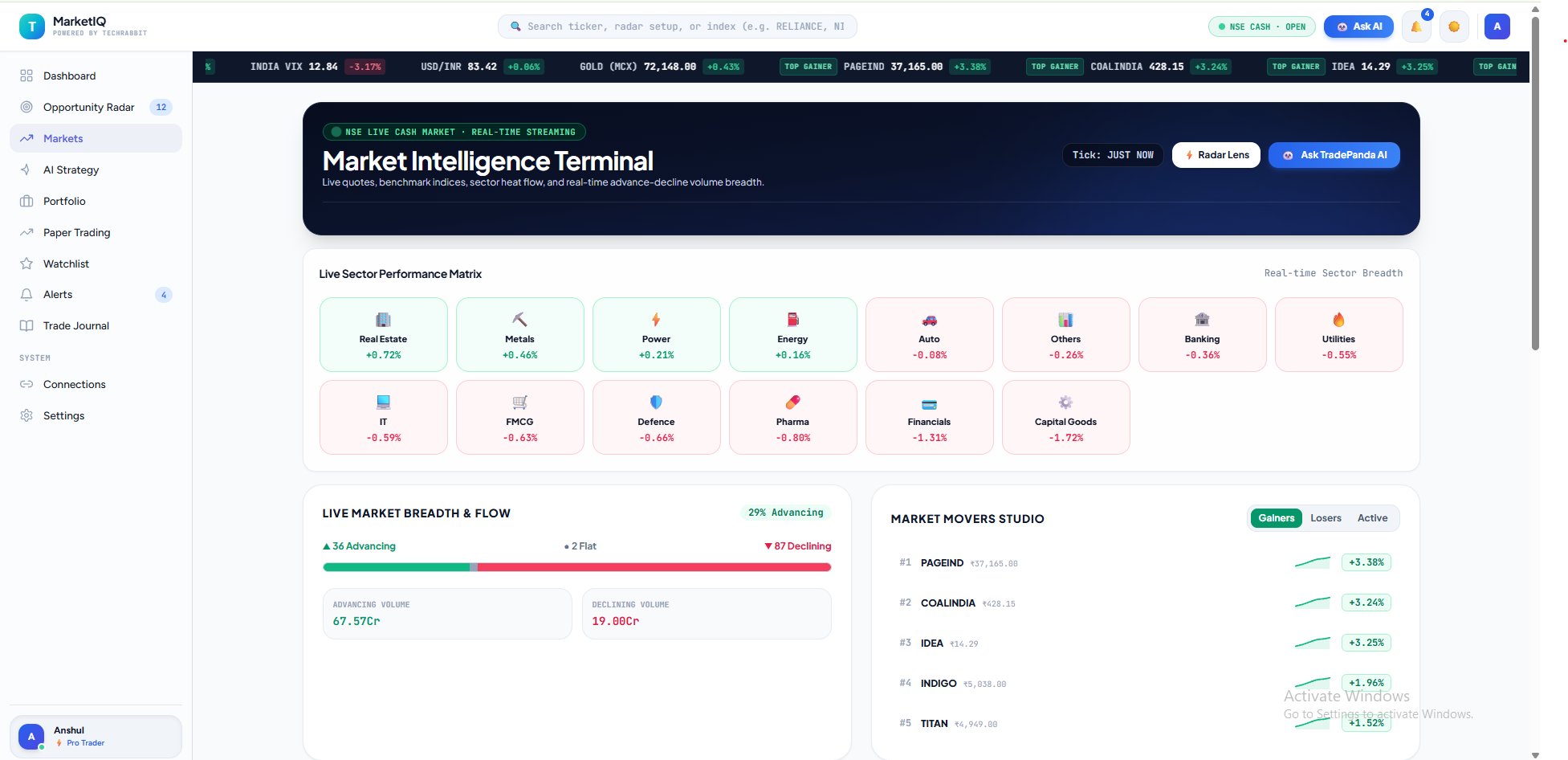The height and width of the screenshot is (760, 1568).
Task: Select the Auto sector car icon
Action: [930, 319]
